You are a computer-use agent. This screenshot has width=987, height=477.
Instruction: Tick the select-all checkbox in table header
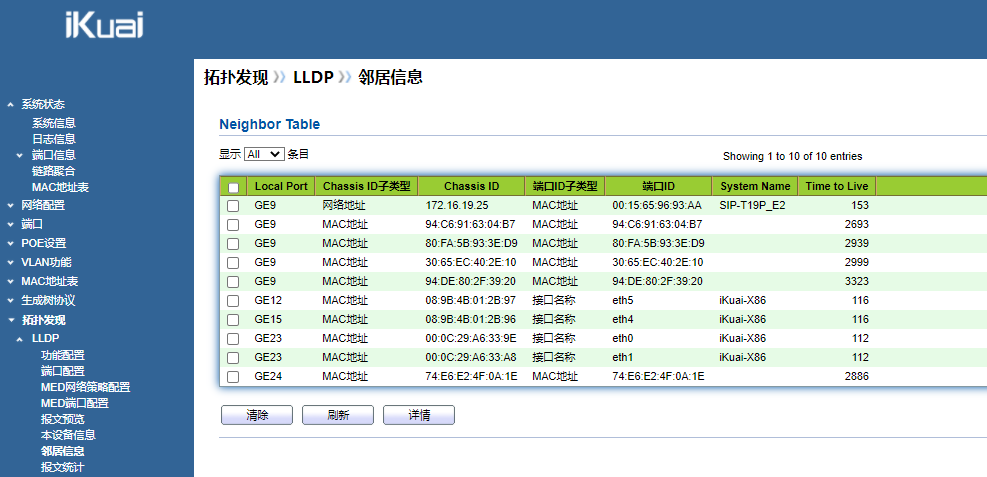tap(233, 187)
